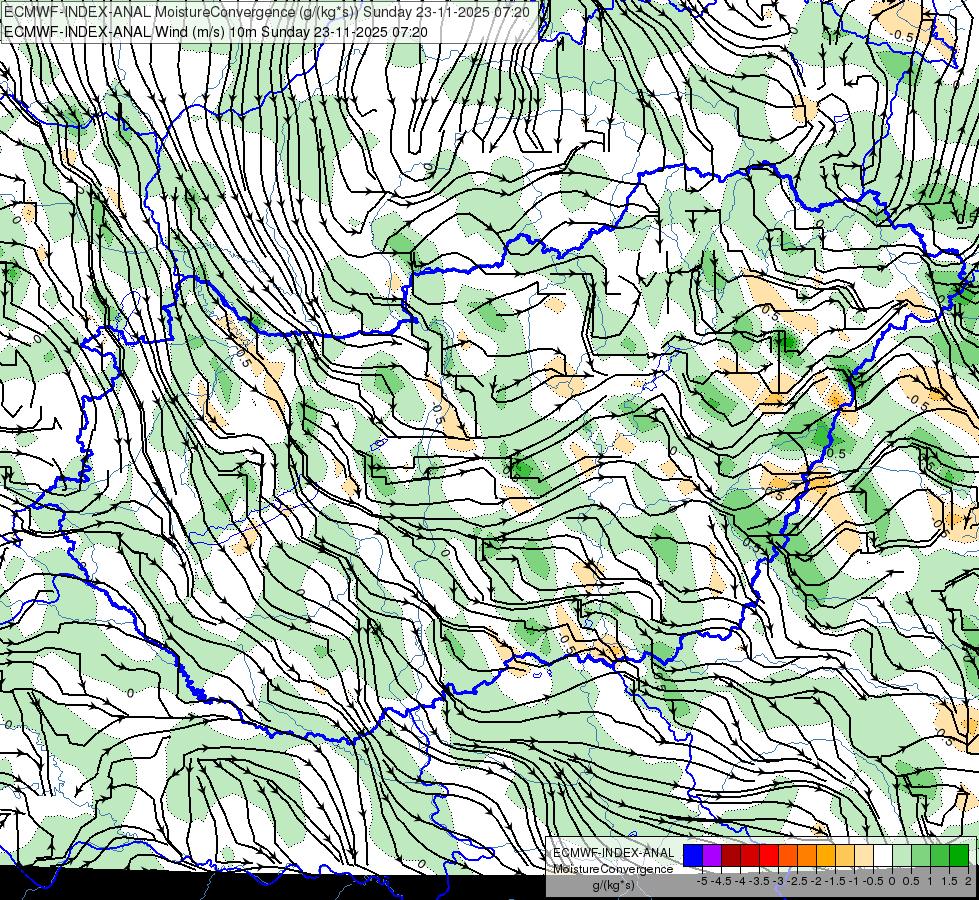
Task: Click the orange swatch between -2.5 and -2
Action: pyautogui.click(x=807, y=856)
